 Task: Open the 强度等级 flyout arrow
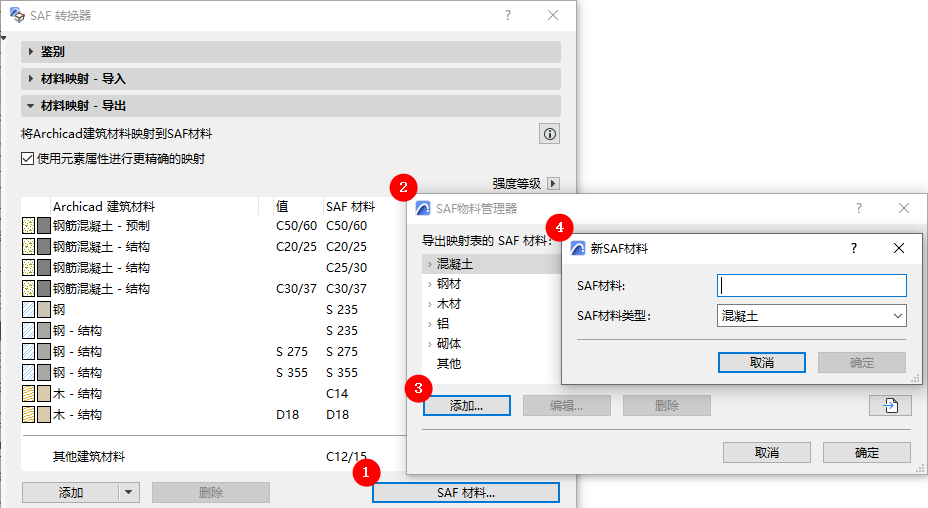tap(553, 184)
